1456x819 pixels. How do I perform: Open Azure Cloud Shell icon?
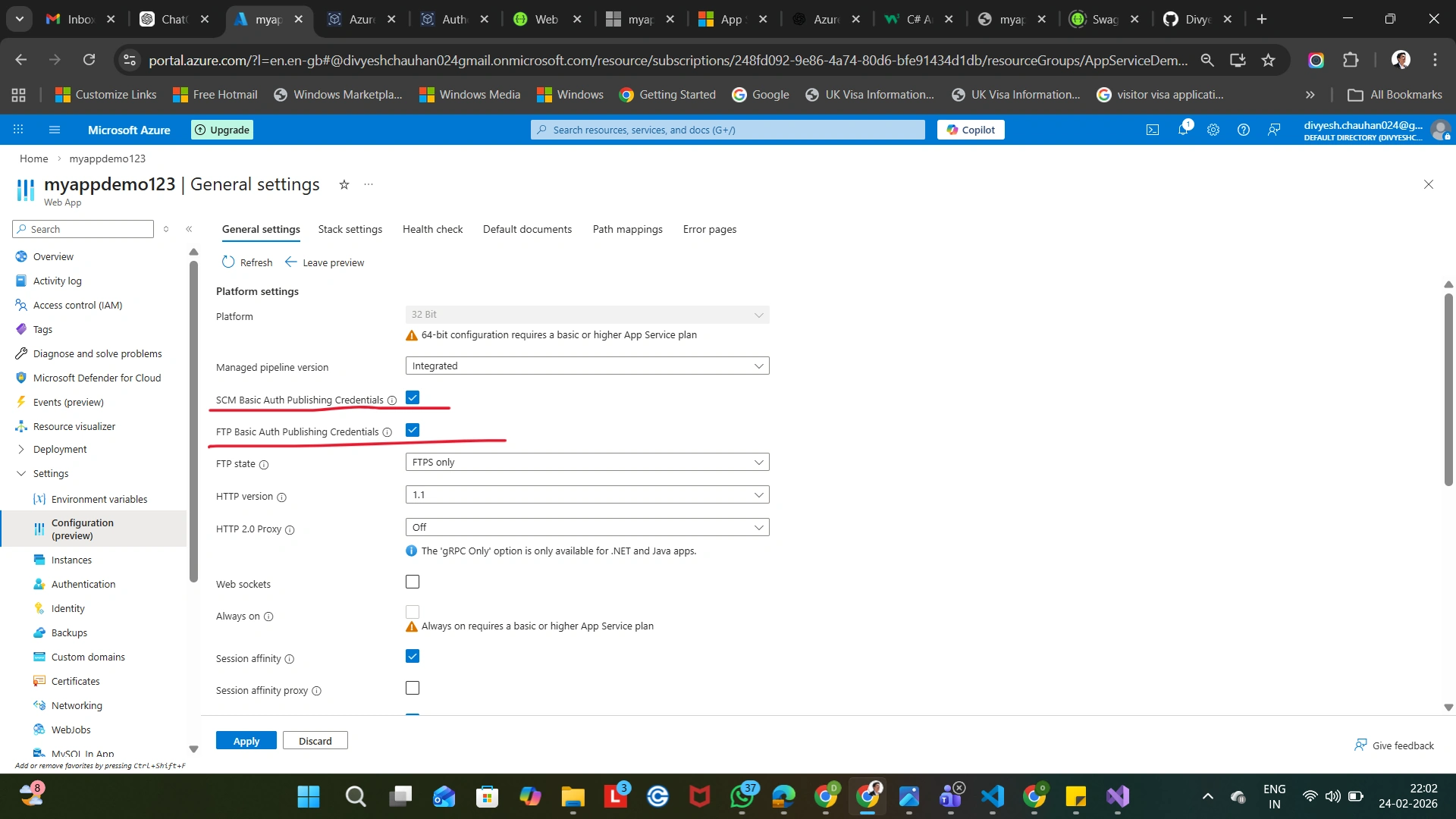click(1153, 130)
